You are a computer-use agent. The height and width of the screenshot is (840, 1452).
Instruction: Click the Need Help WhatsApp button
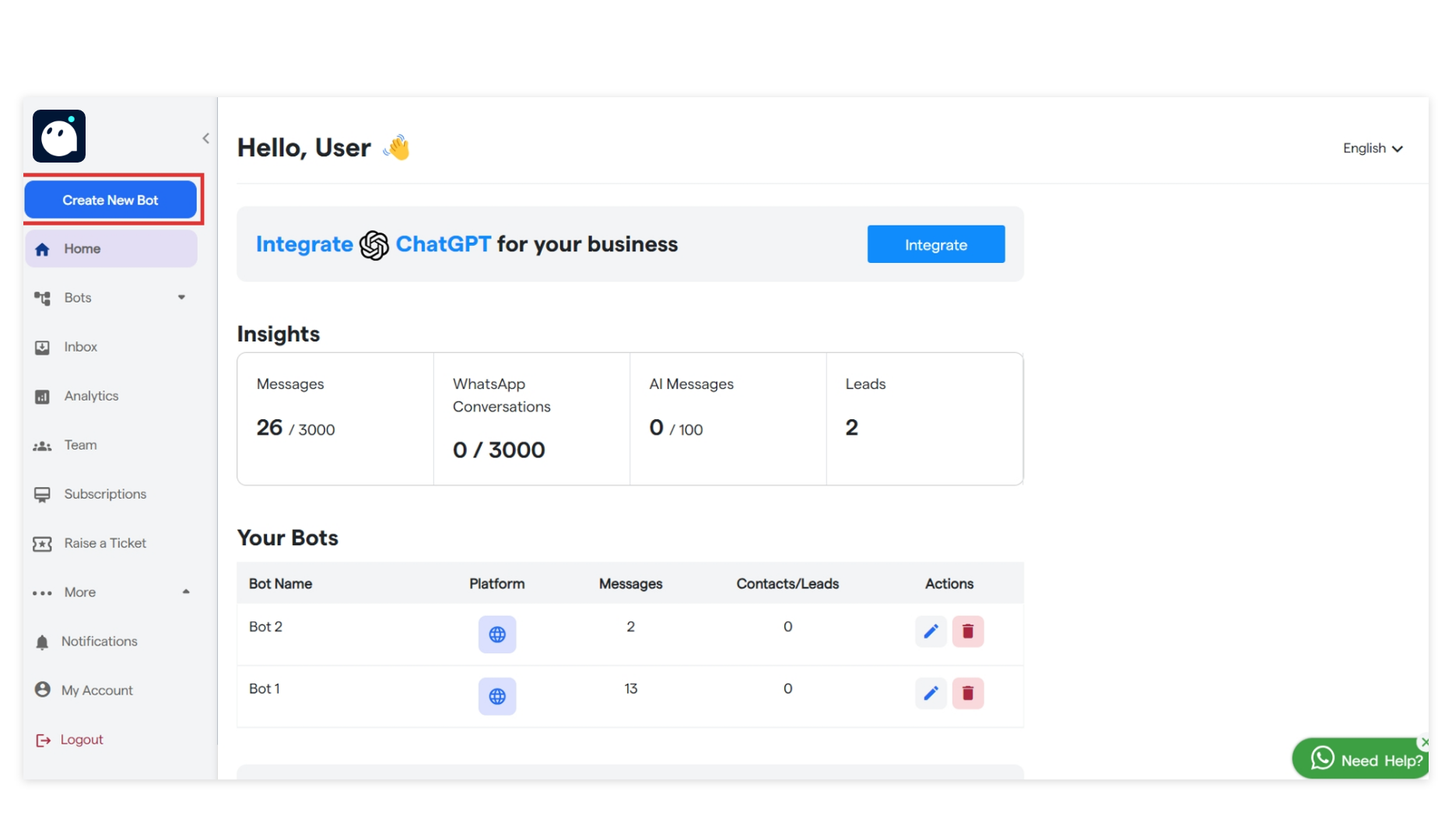pyautogui.click(x=1360, y=758)
